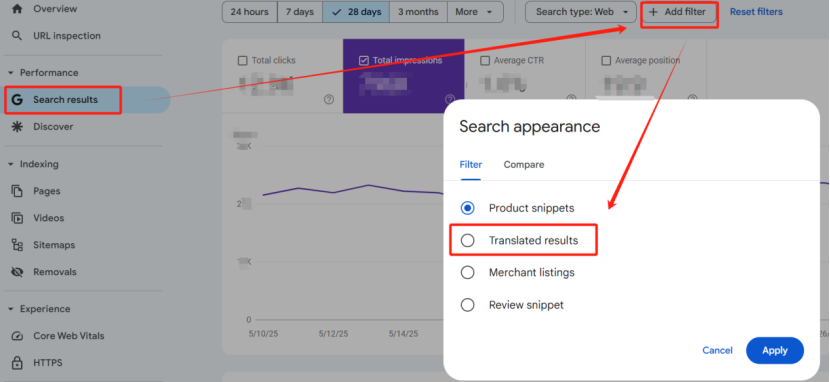Screen dimensions: 830x382
Task: Click the Sitemaps icon
Action: (17, 245)
